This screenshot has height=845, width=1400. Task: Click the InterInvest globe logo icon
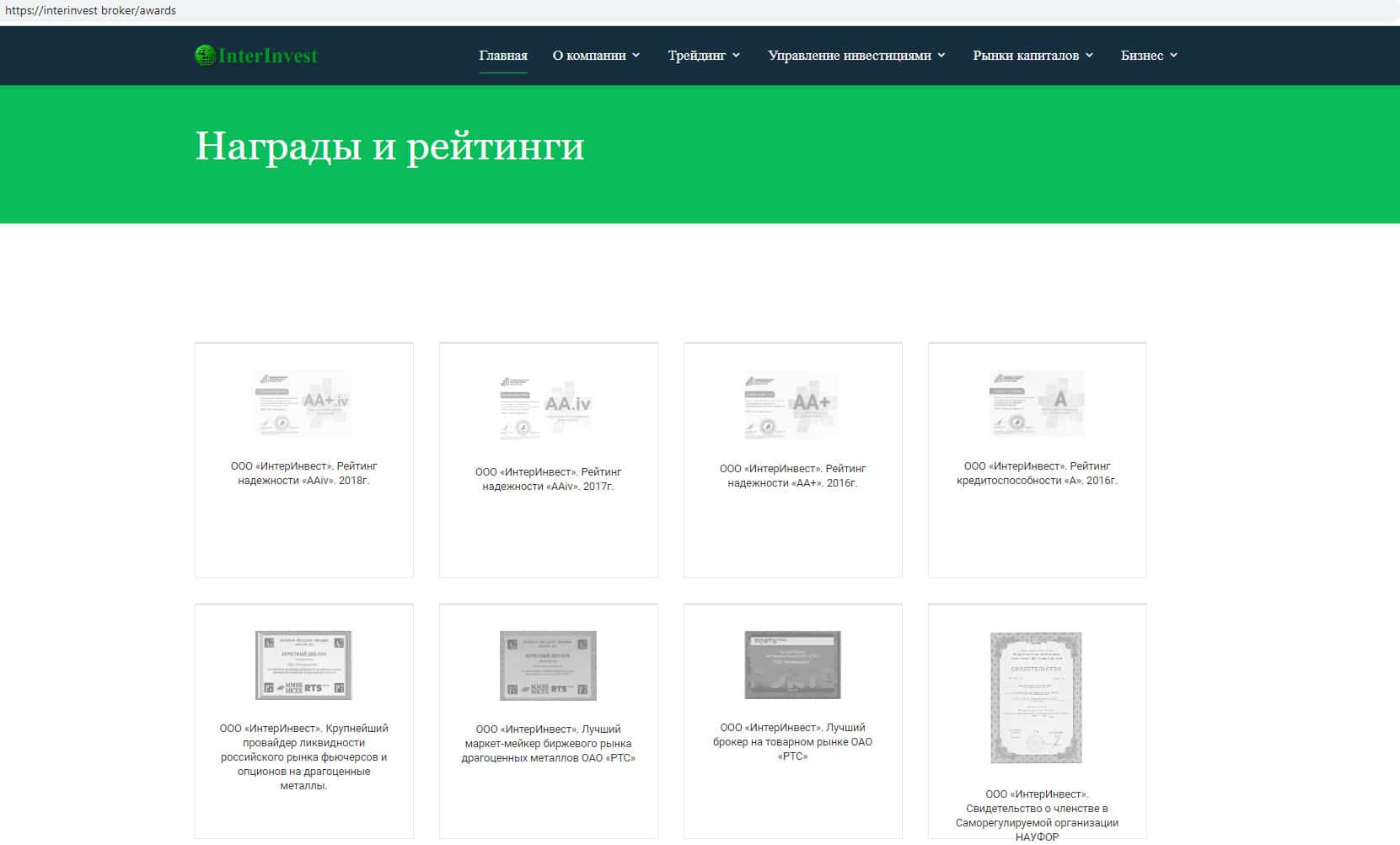click(205, 56)
